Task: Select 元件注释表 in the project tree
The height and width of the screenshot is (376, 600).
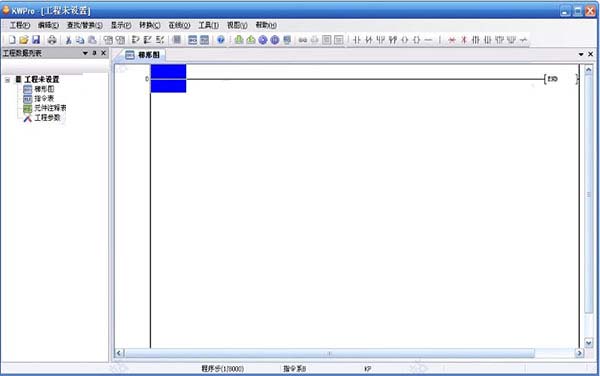Action: [x=50, y=108]
